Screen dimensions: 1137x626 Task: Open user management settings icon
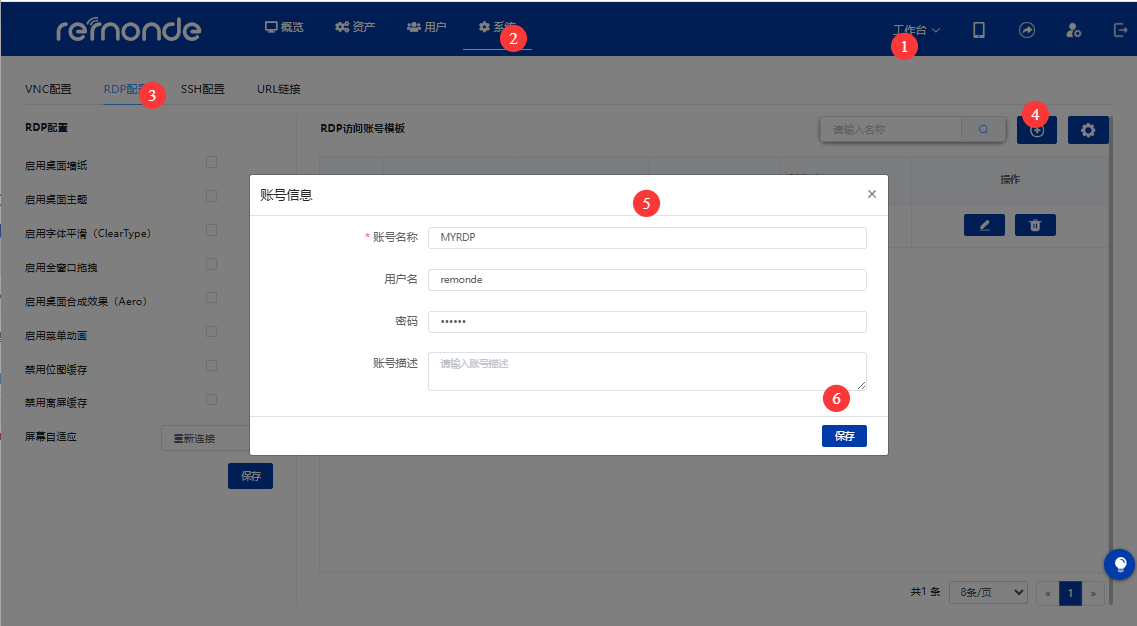1073,29
